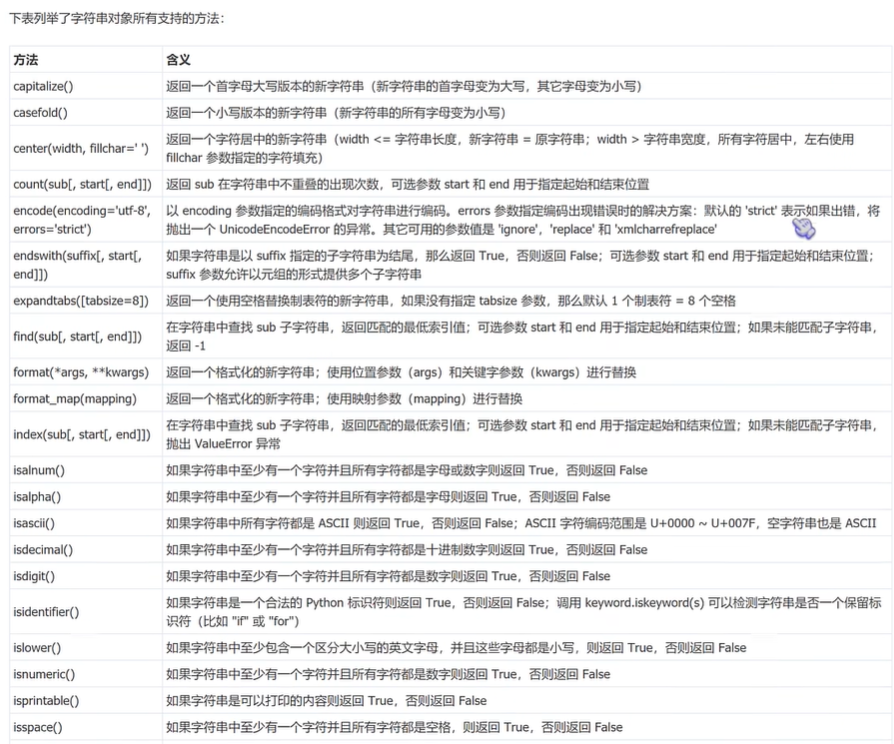The height and width of the screenshot is (744, 894).
Task: Select the isalnum() method name
Action: [39, 471]
